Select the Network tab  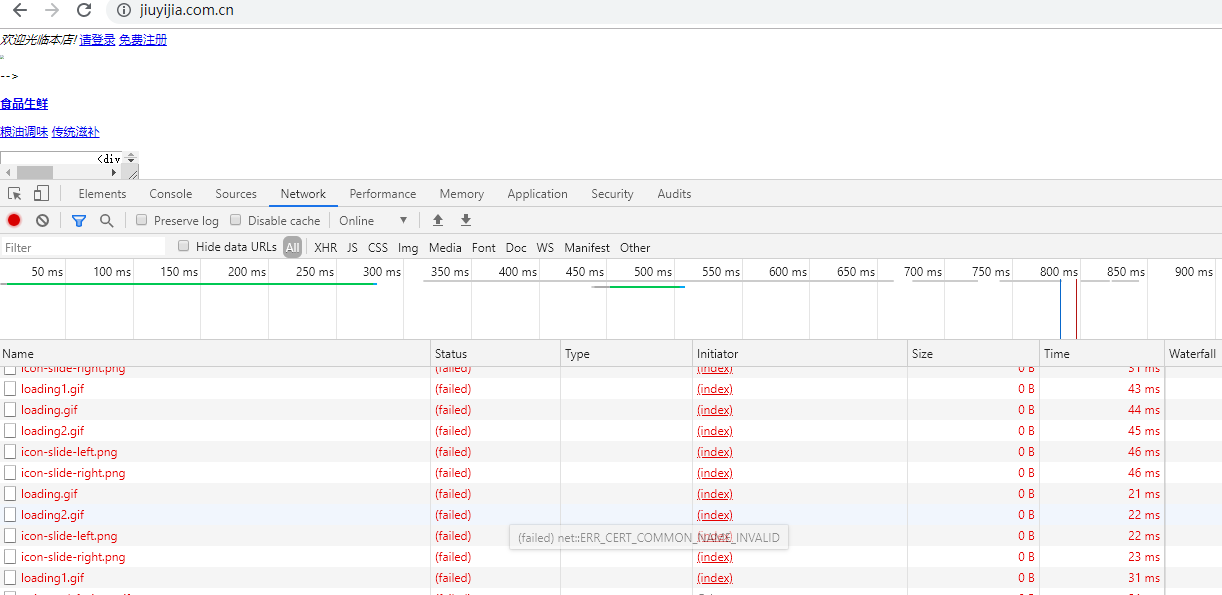[x=303, y=194]
